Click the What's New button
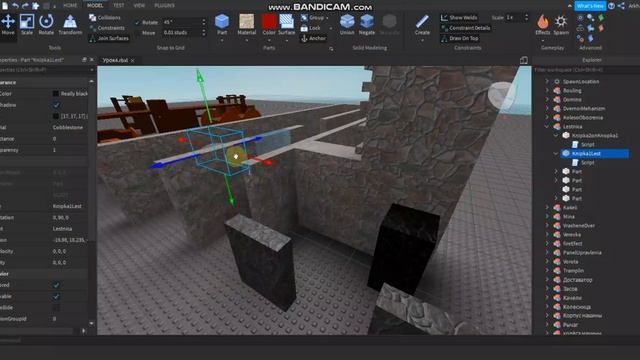 [x=590, y=6]
